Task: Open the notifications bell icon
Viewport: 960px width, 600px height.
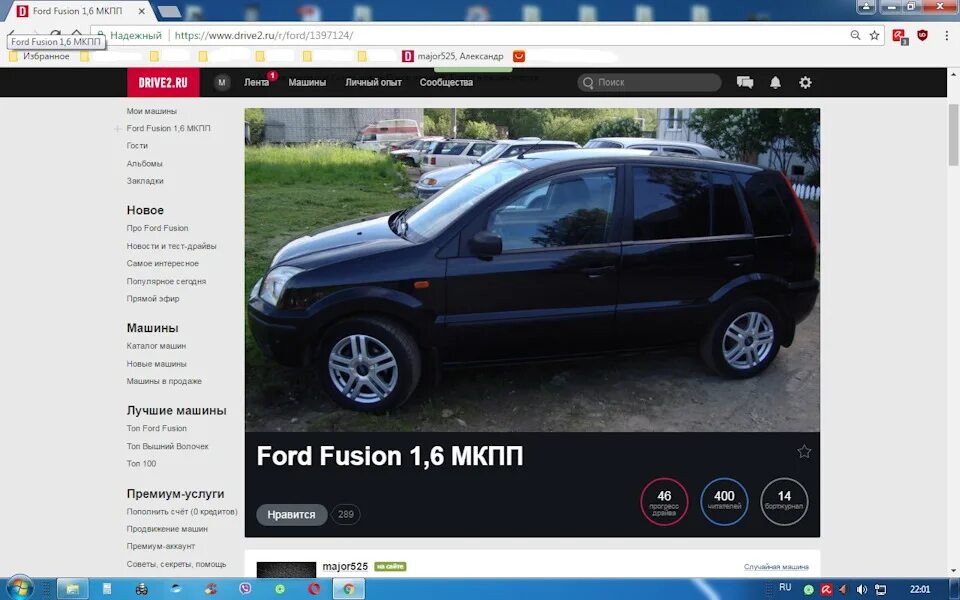Action: tap(775, 82)
